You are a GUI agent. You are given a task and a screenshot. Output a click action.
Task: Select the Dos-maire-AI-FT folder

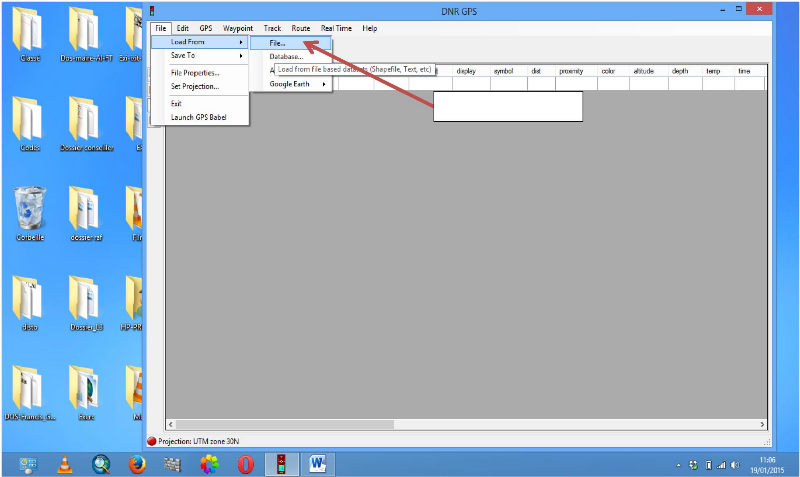87,35
